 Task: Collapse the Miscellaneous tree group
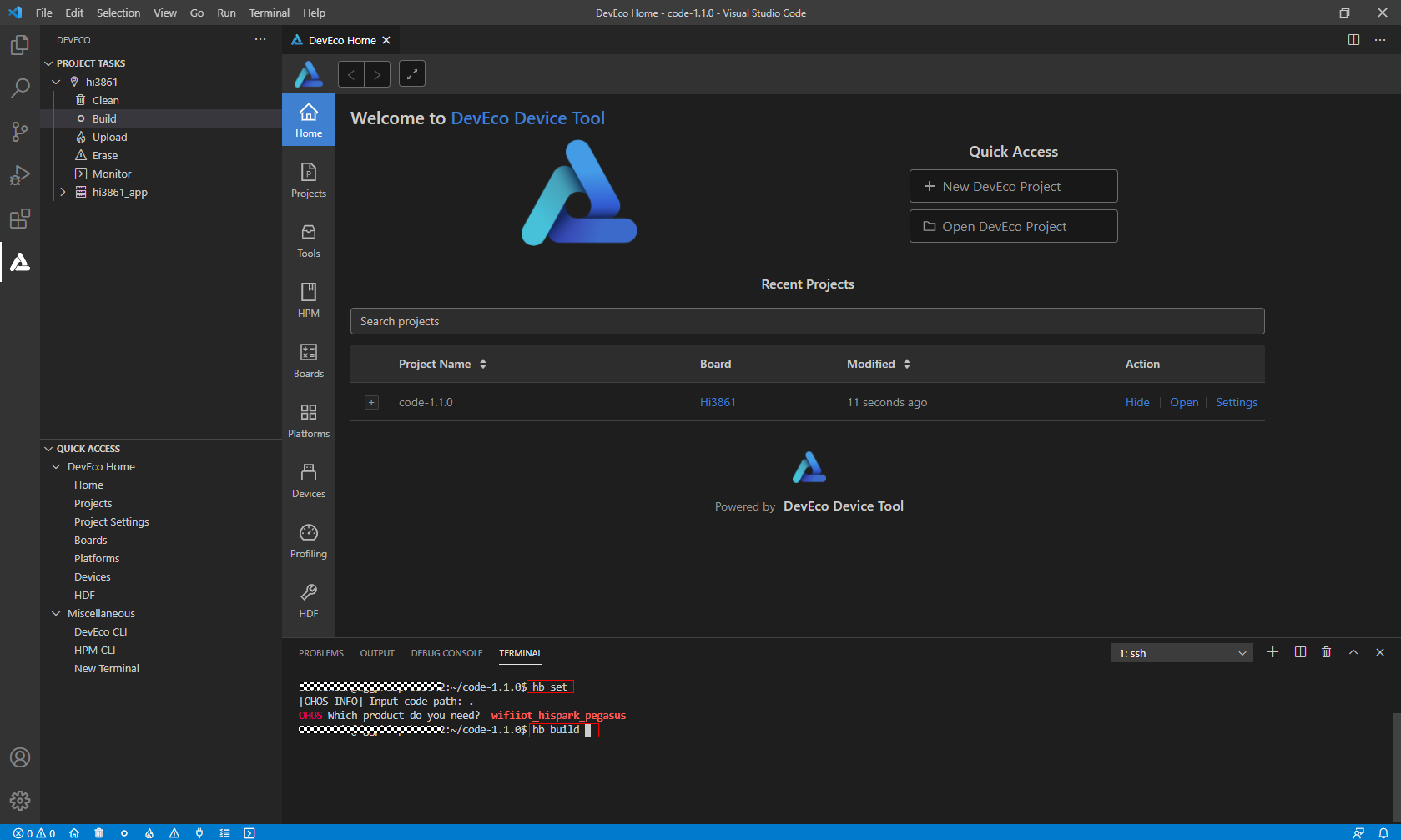coord(56,614)
